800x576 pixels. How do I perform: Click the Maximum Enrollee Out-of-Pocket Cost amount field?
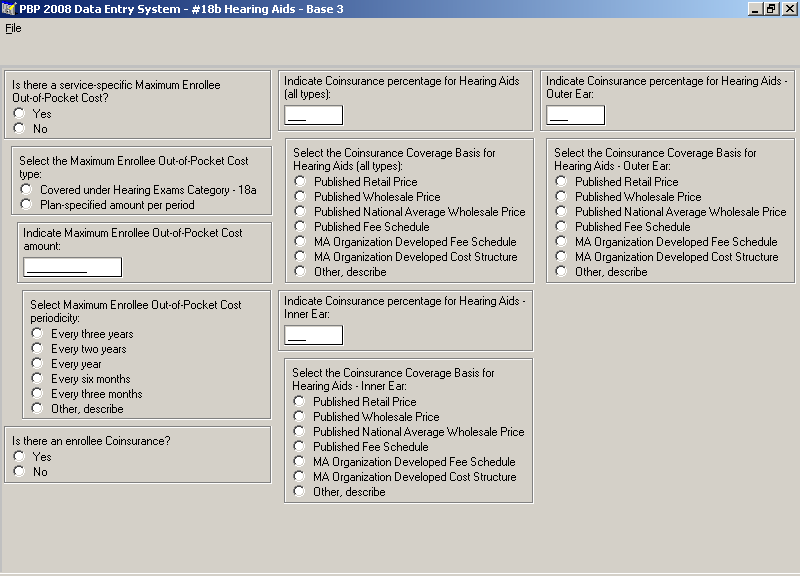pos(72,267)
